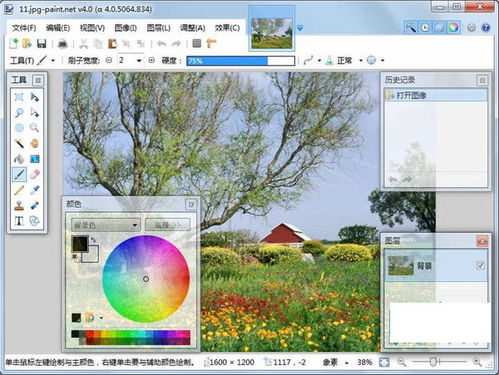This screenshot has width=499, height=375.
Task: Click the Print icon in toolbar
Action: (x=63, y=43)
